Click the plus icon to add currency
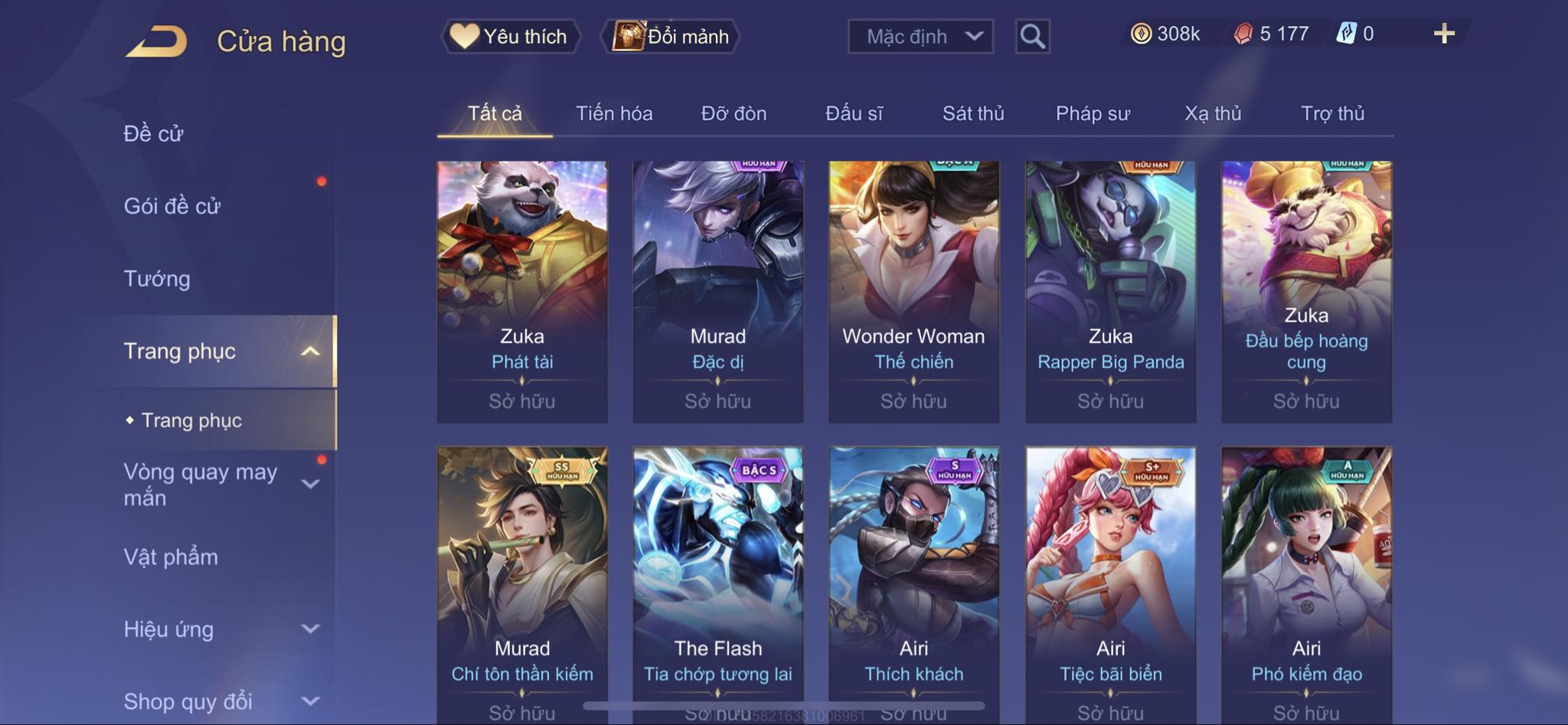Viewport: 1568px width, 725px height. pos(1444,34)
